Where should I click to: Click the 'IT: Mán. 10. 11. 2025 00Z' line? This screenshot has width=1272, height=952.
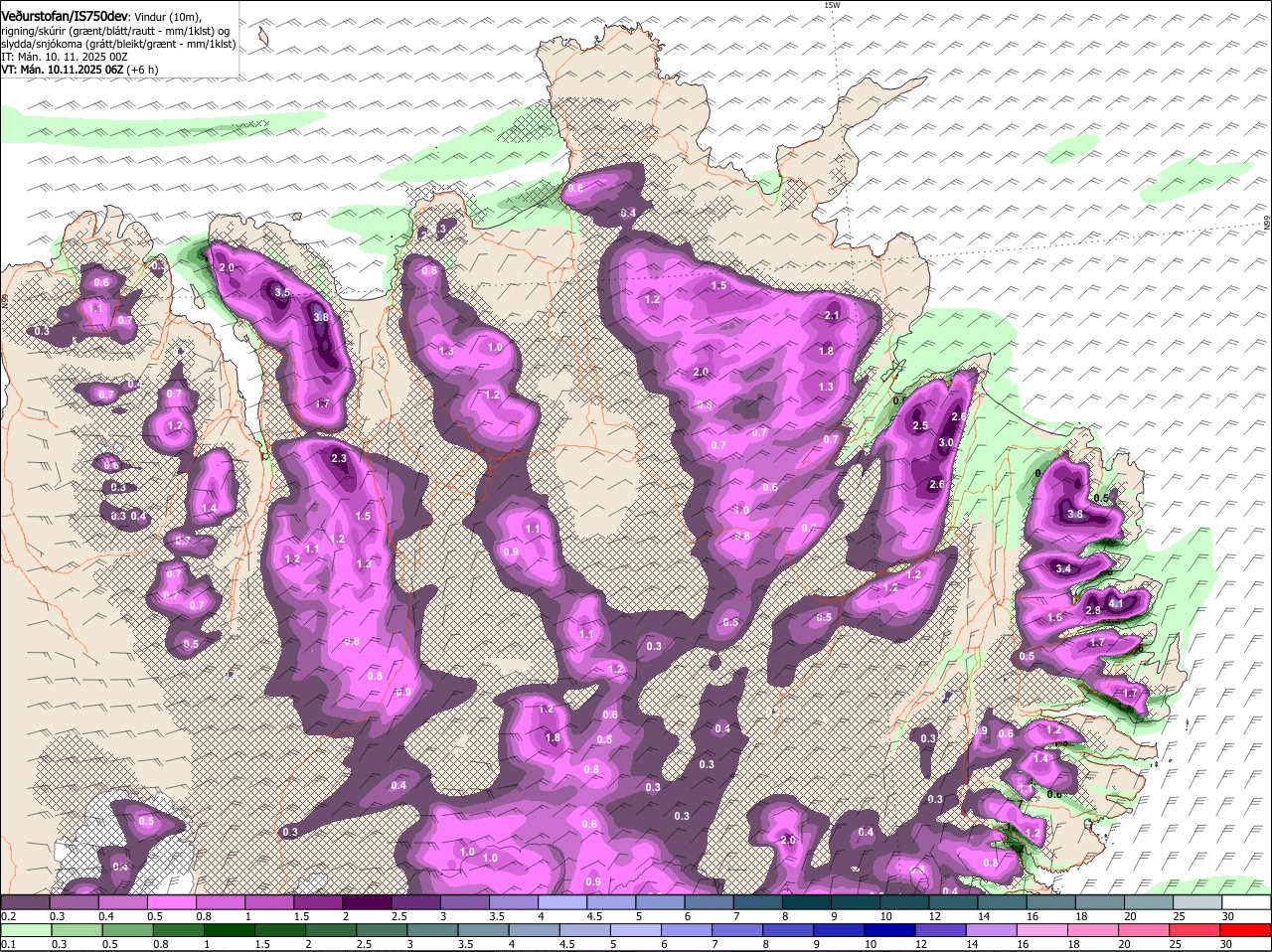point(65,58)
